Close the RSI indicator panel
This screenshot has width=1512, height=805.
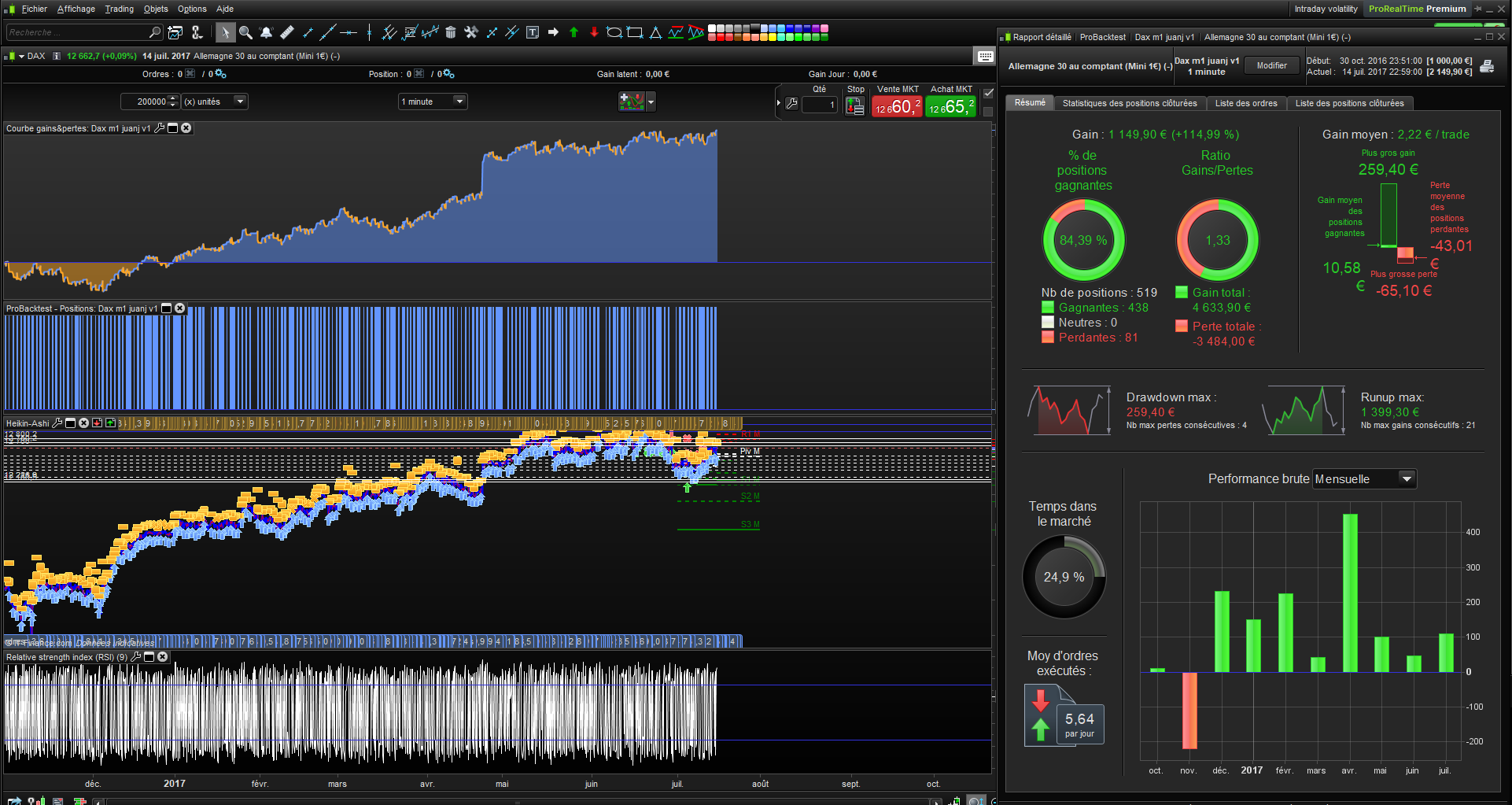tap(163, 657)
